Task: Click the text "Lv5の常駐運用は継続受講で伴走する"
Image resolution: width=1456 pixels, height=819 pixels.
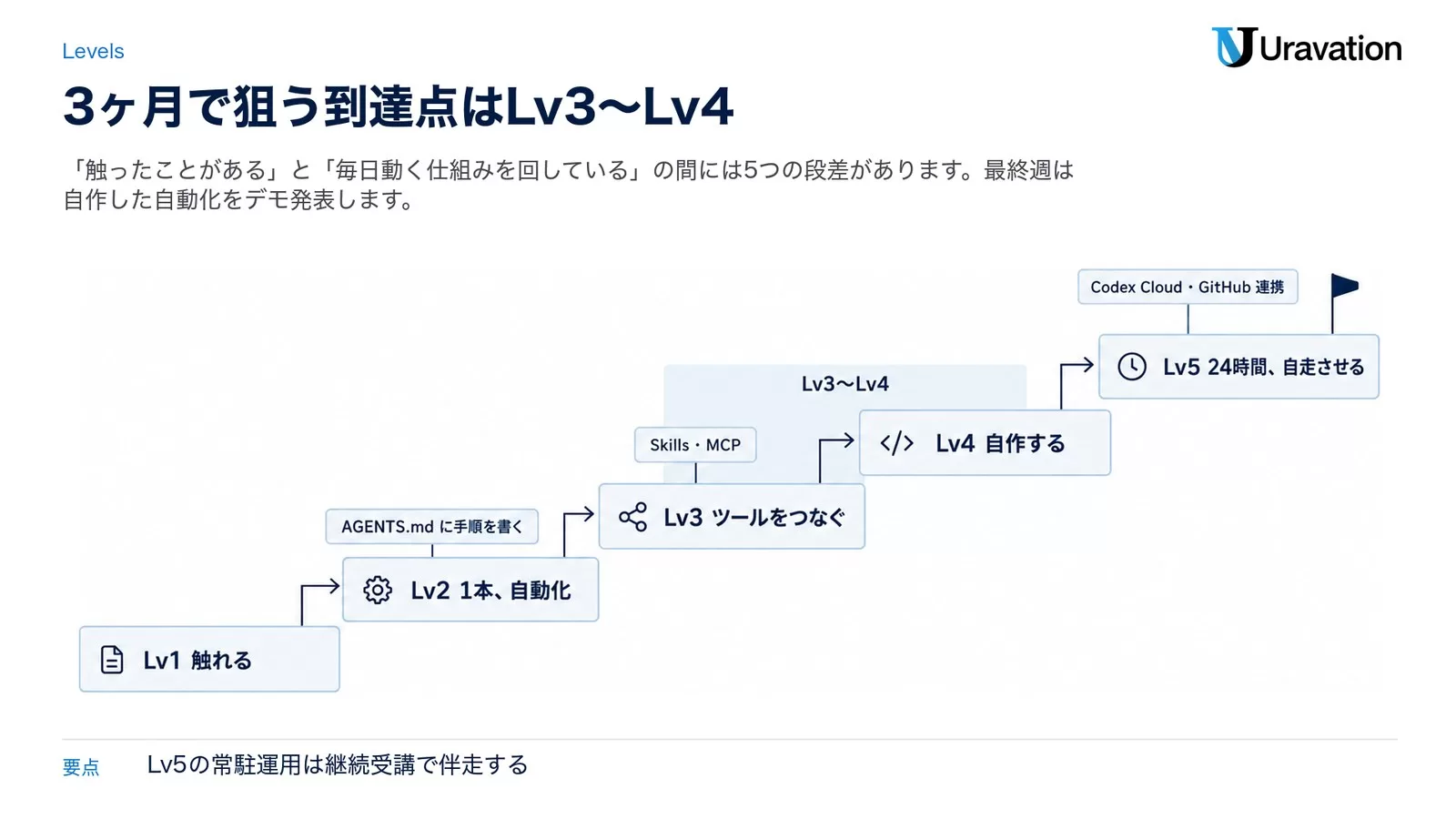Action: point(338,764)
